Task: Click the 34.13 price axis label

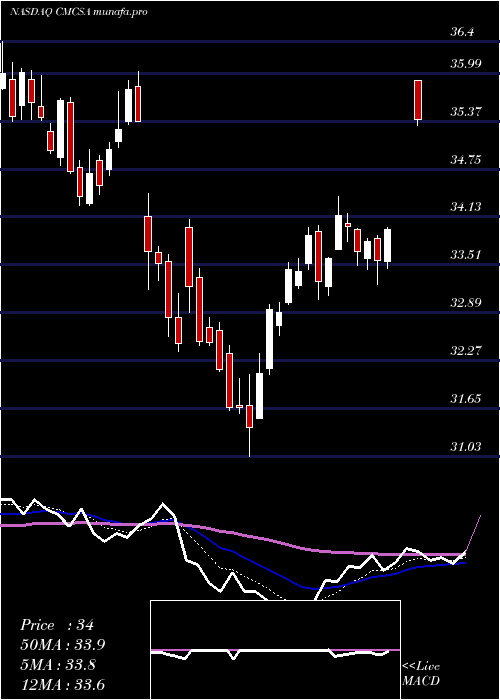Action: (466, 207)
